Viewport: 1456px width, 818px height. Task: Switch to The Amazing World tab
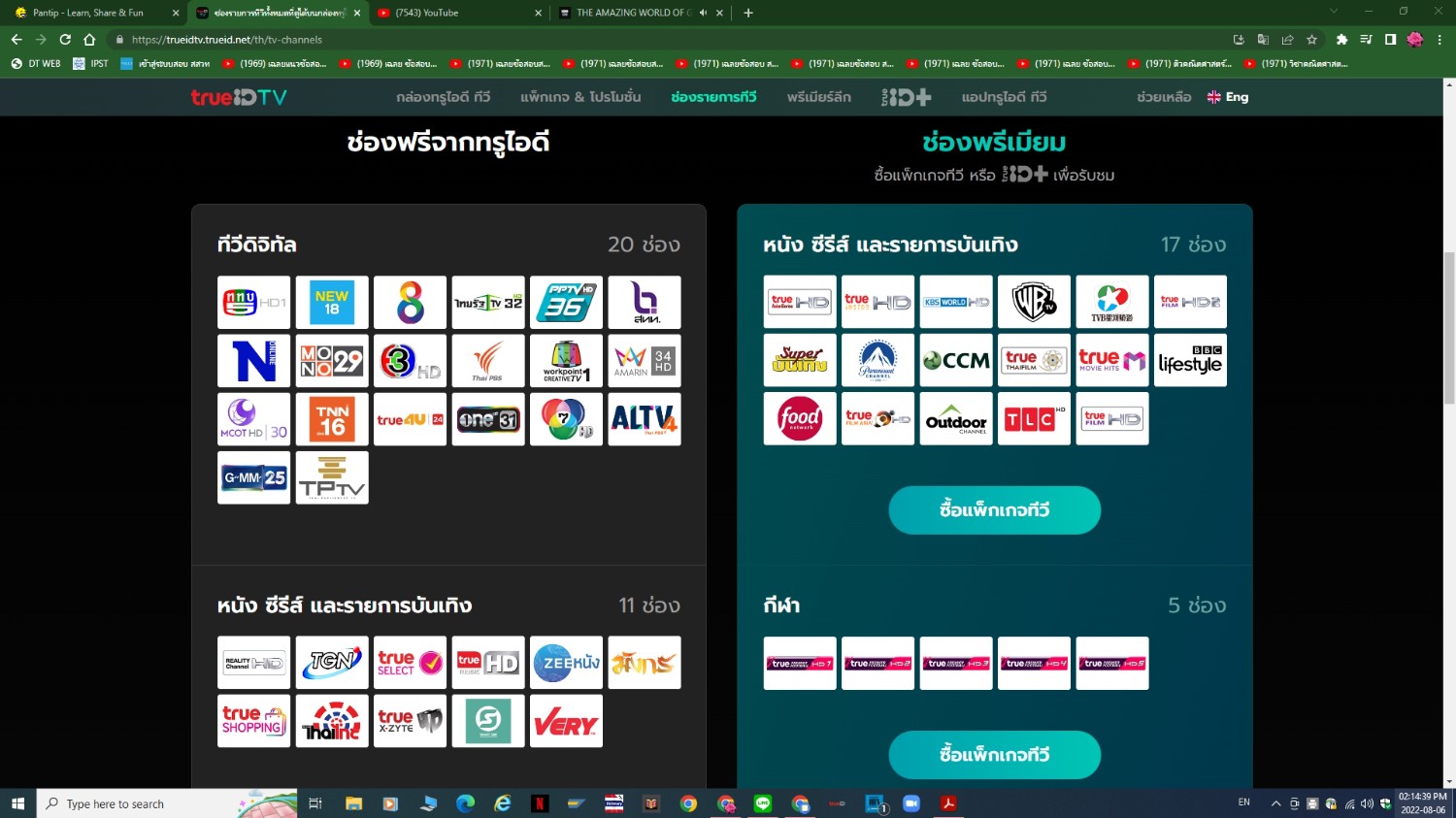pyautogui.click(x=639, y=13)
